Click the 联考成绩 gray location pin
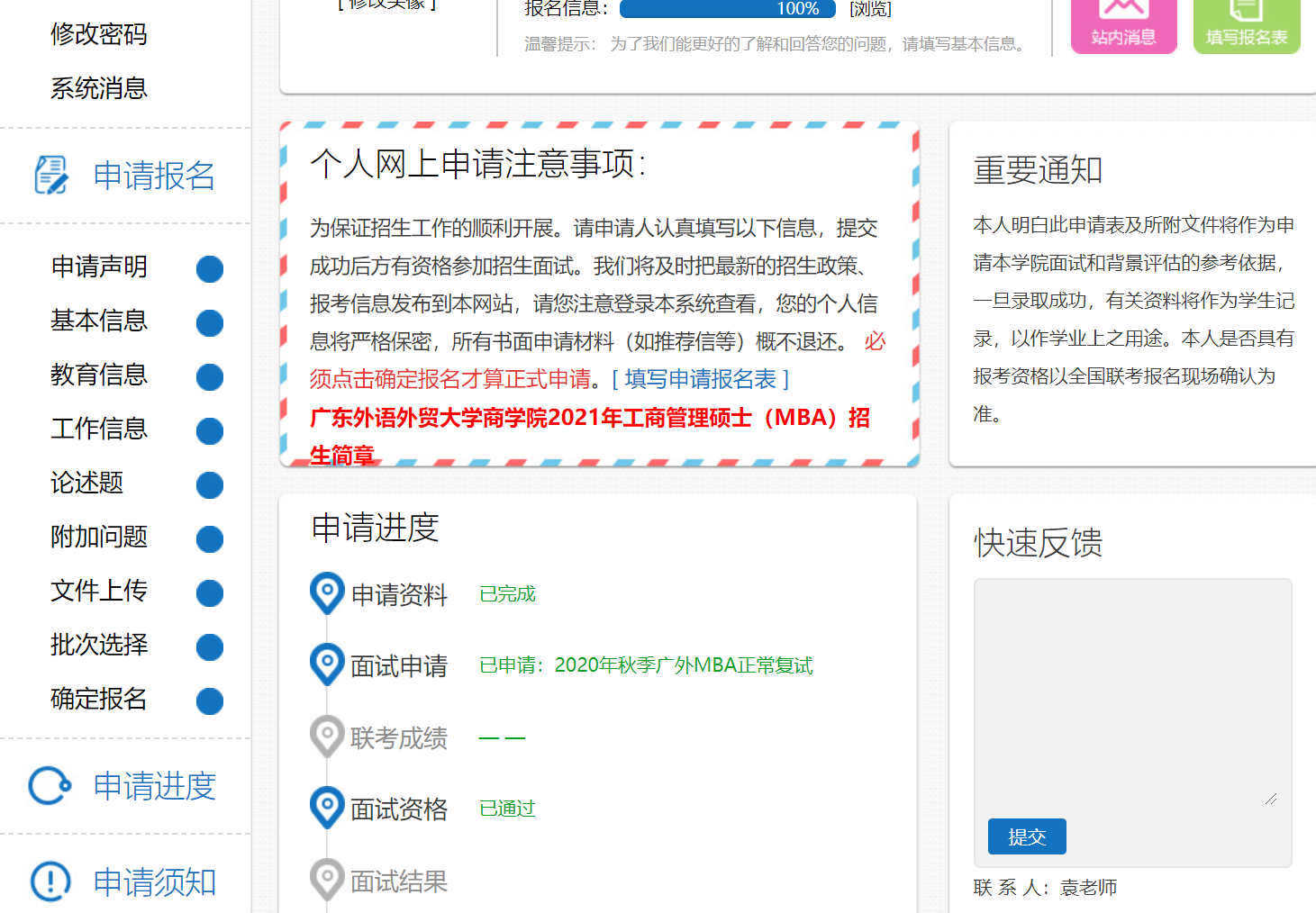1316x913 pixels. coord(327,736)
